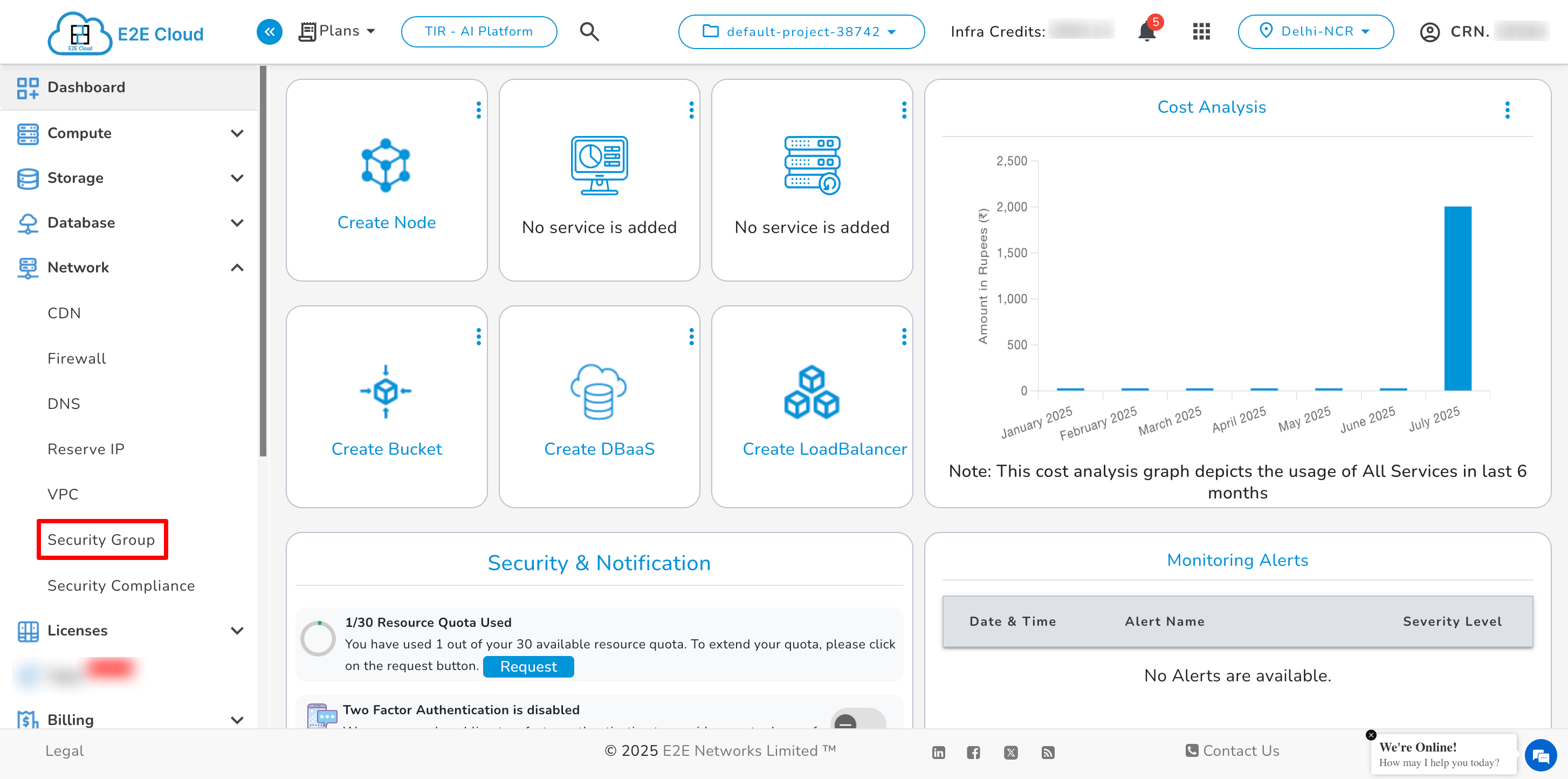Viewport: 1568px width, 779px height.
Task: Open the Plans menu
Action: 337,31
